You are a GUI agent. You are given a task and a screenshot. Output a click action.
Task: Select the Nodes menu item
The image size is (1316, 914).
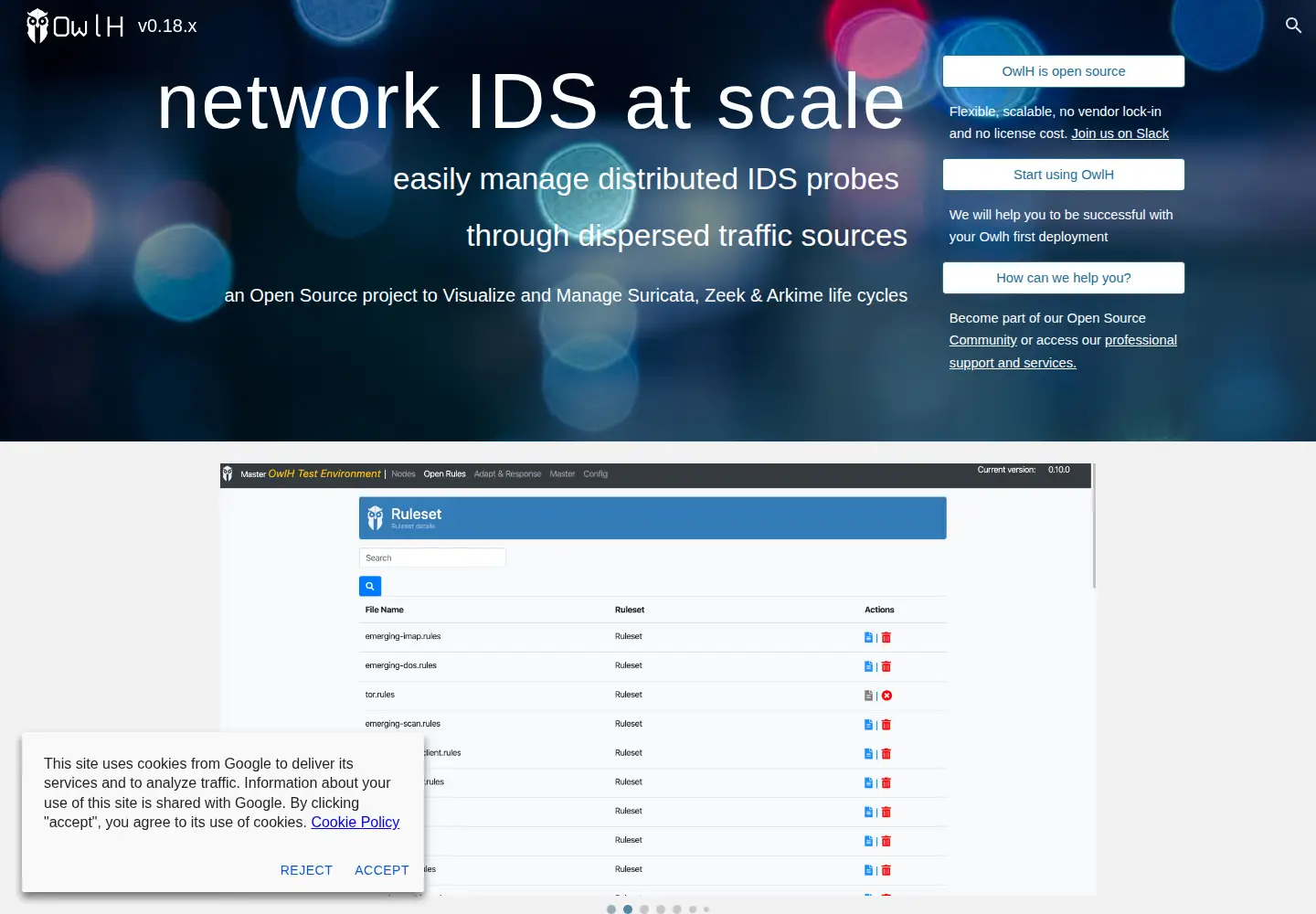pos(403,474)
